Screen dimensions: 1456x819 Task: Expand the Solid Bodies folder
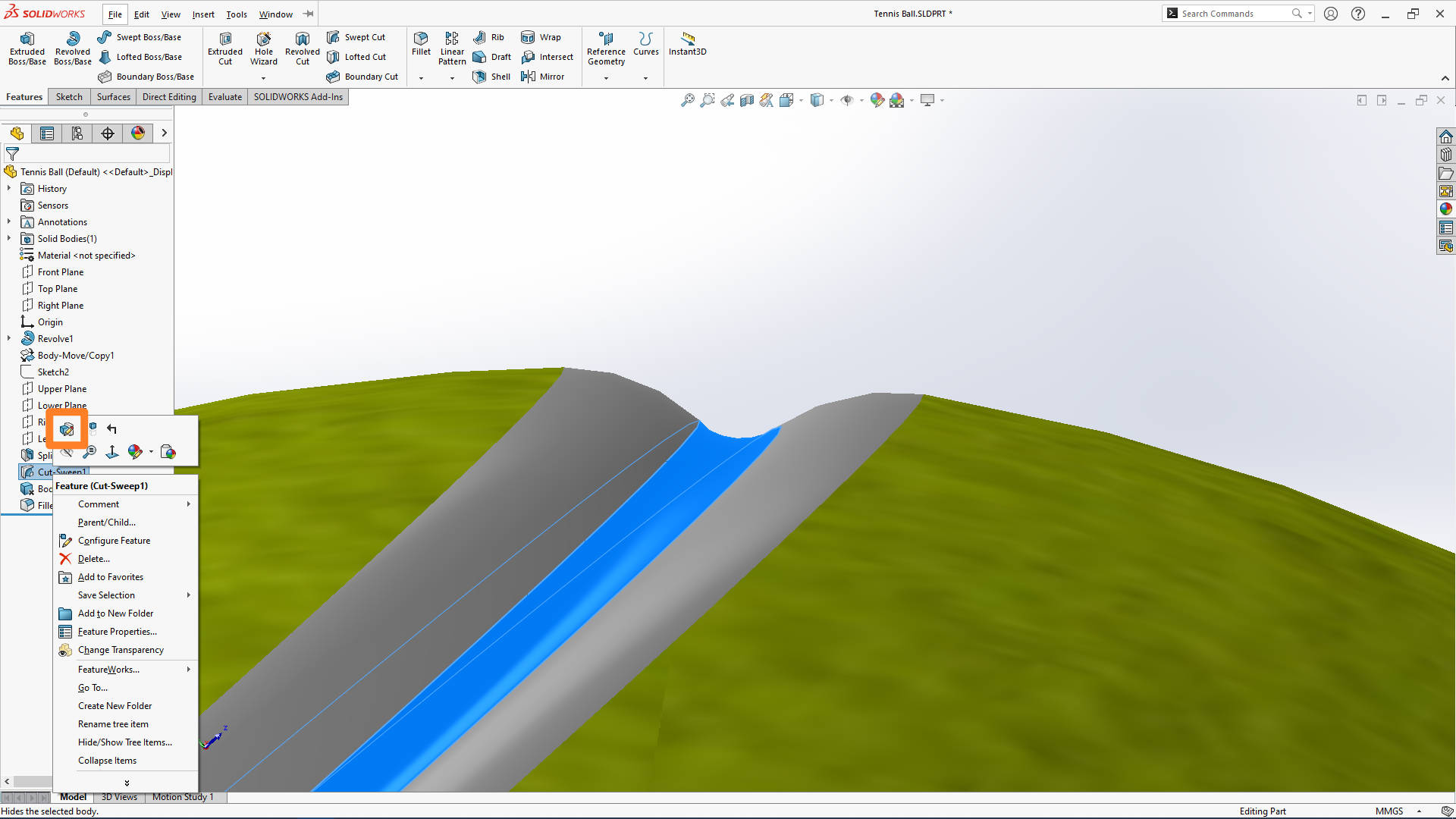(x=8, y=238)
